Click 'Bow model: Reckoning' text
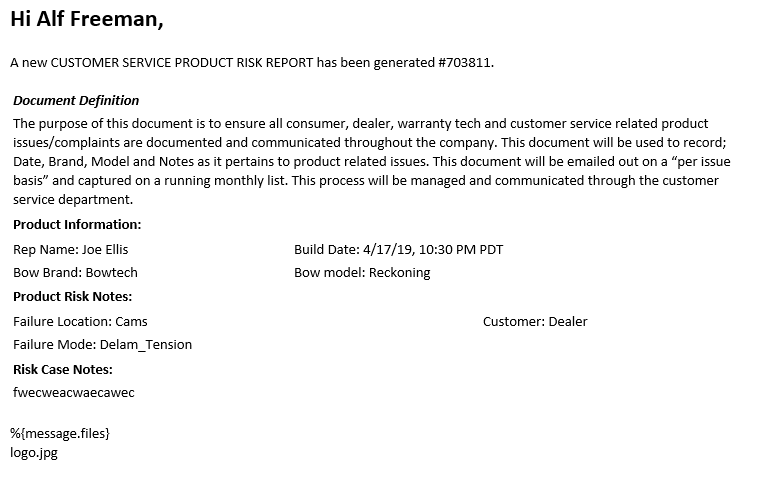 pyautogui.click(x=362, y=272)
